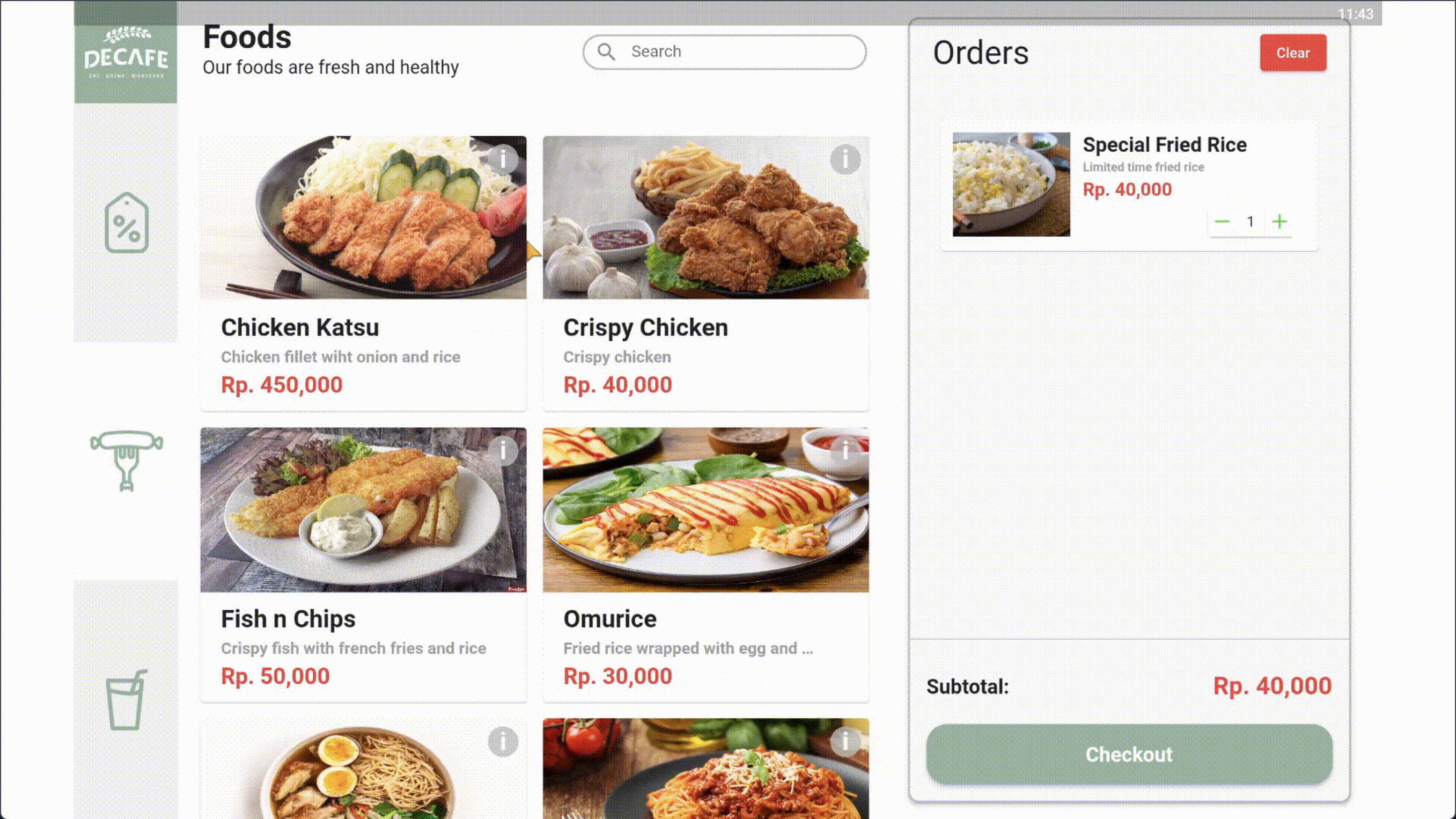Click the search magnifier icon
The width and height of the screenshot is (1456, 819).
click(x=606, y=52)
